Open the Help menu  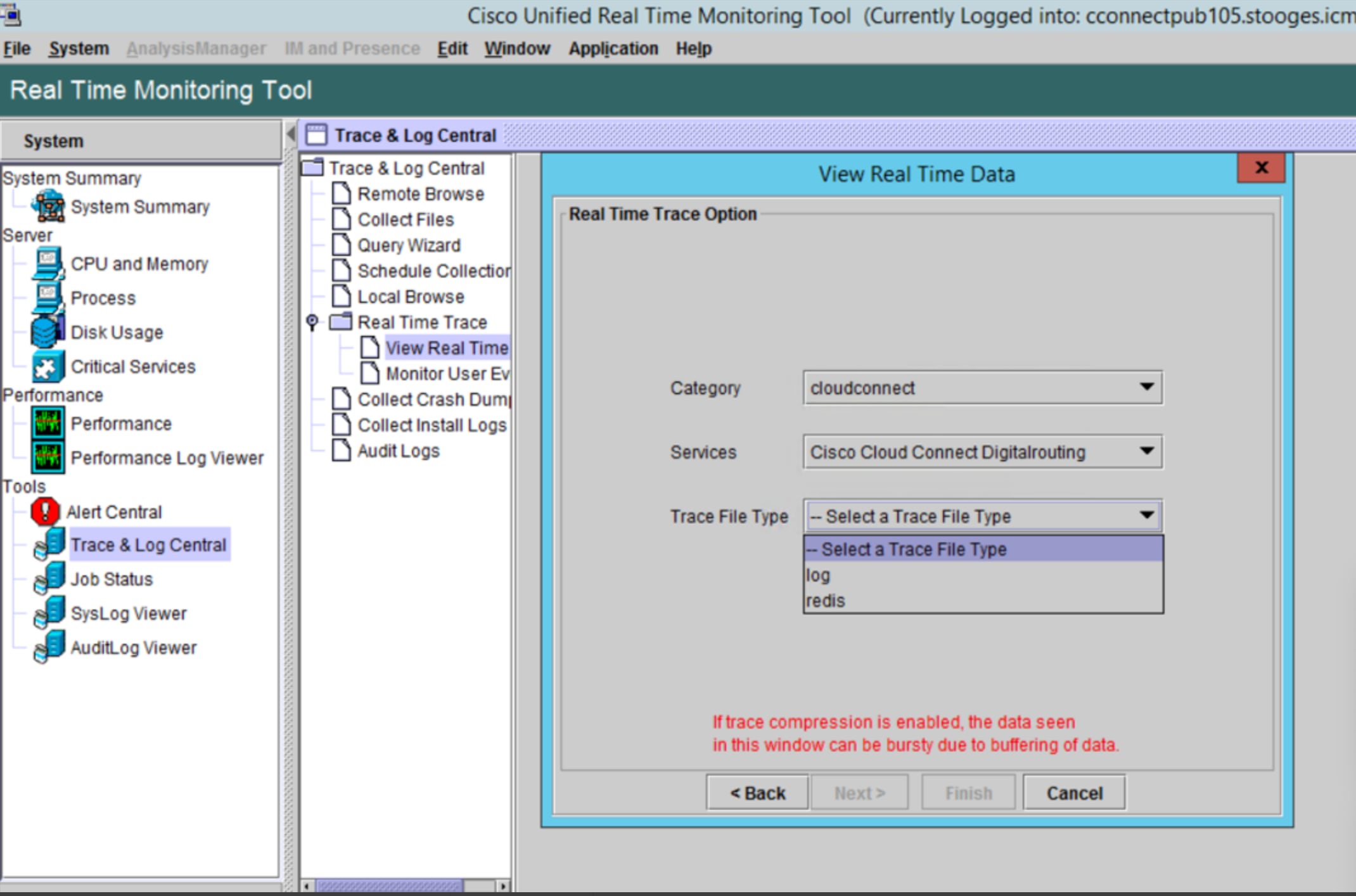point(693,49)
